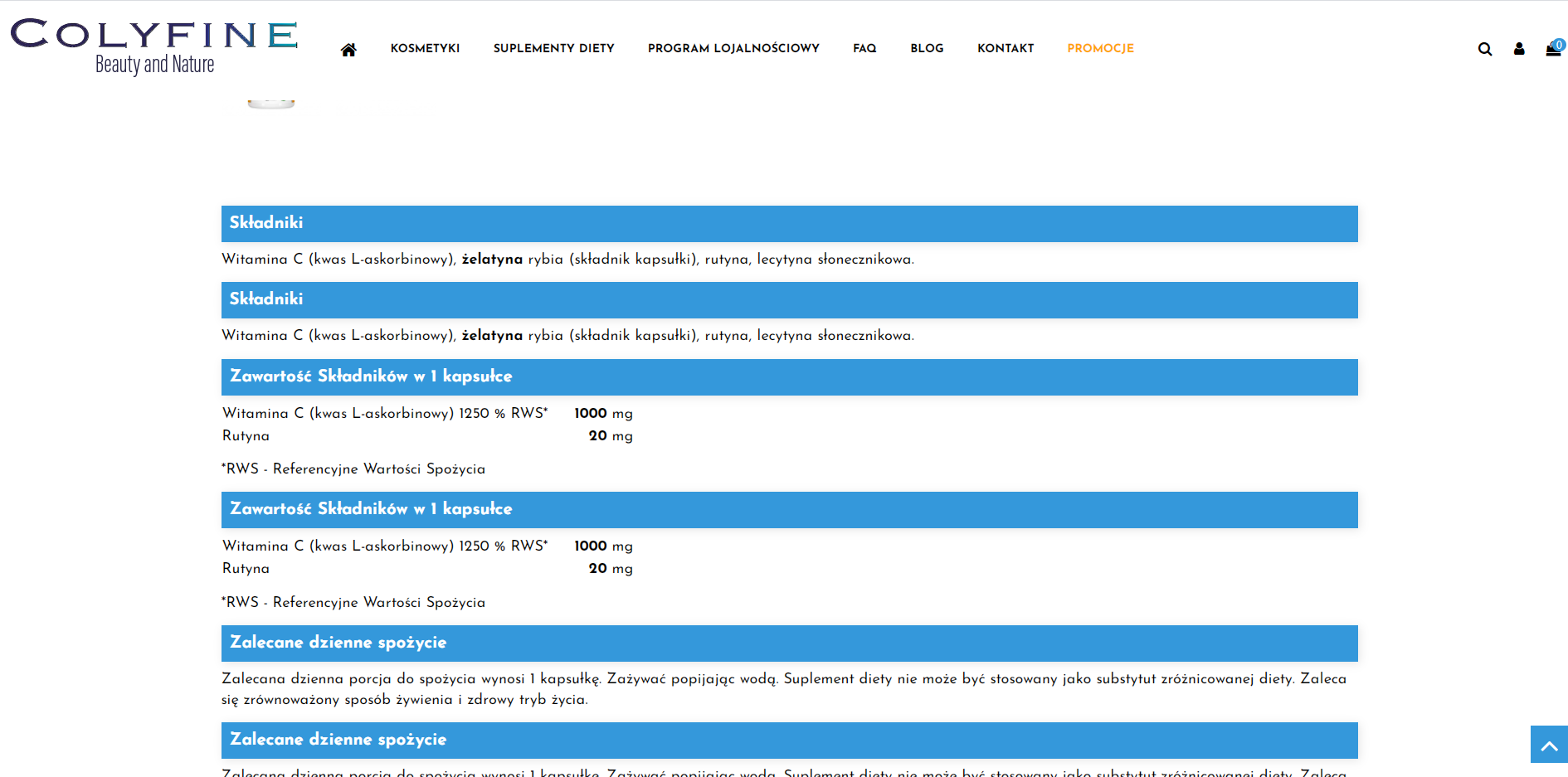Open the user account icon
This screenshot has height=777, width=1568.
coord(1519,49)
